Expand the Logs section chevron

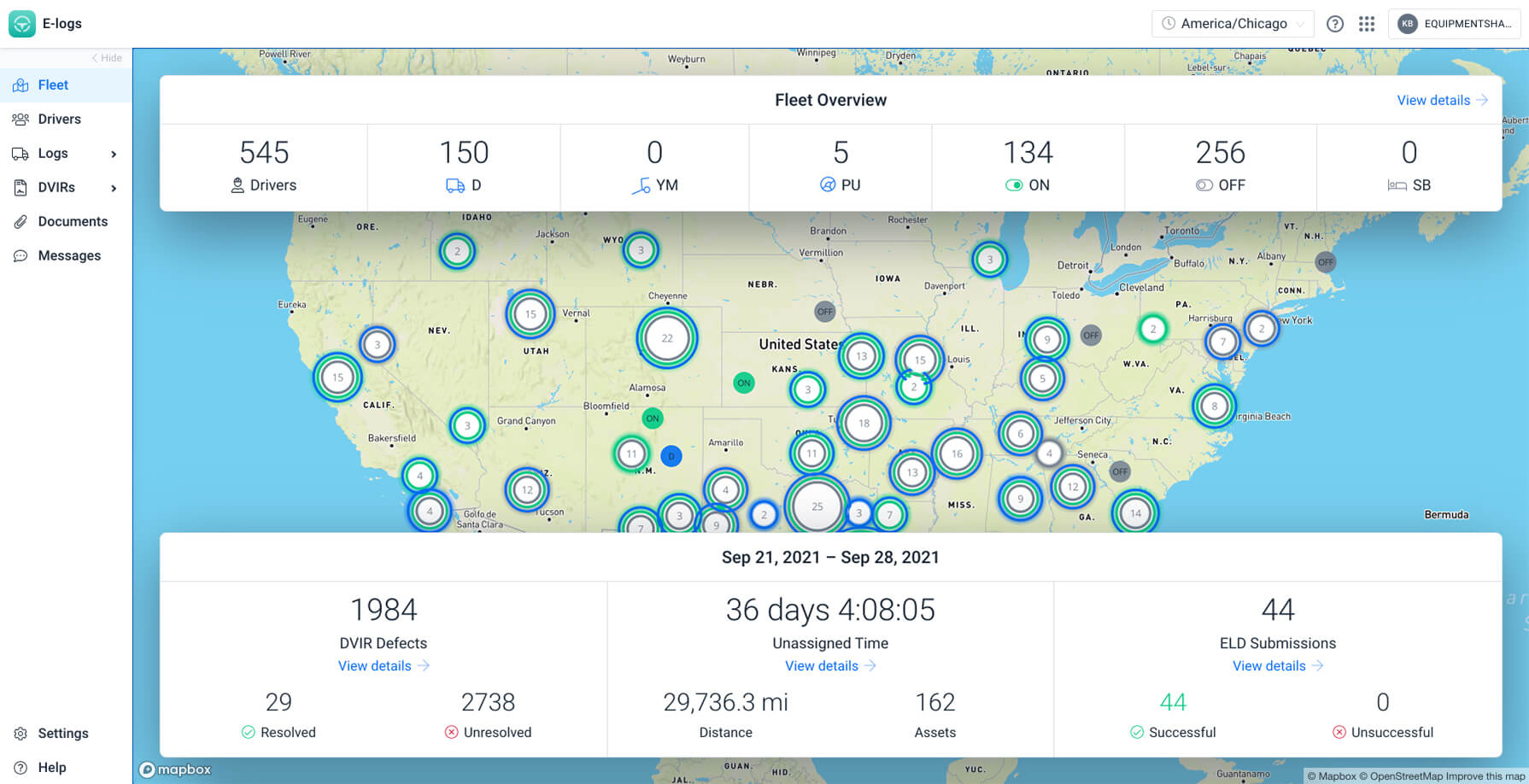pos(114,153)
